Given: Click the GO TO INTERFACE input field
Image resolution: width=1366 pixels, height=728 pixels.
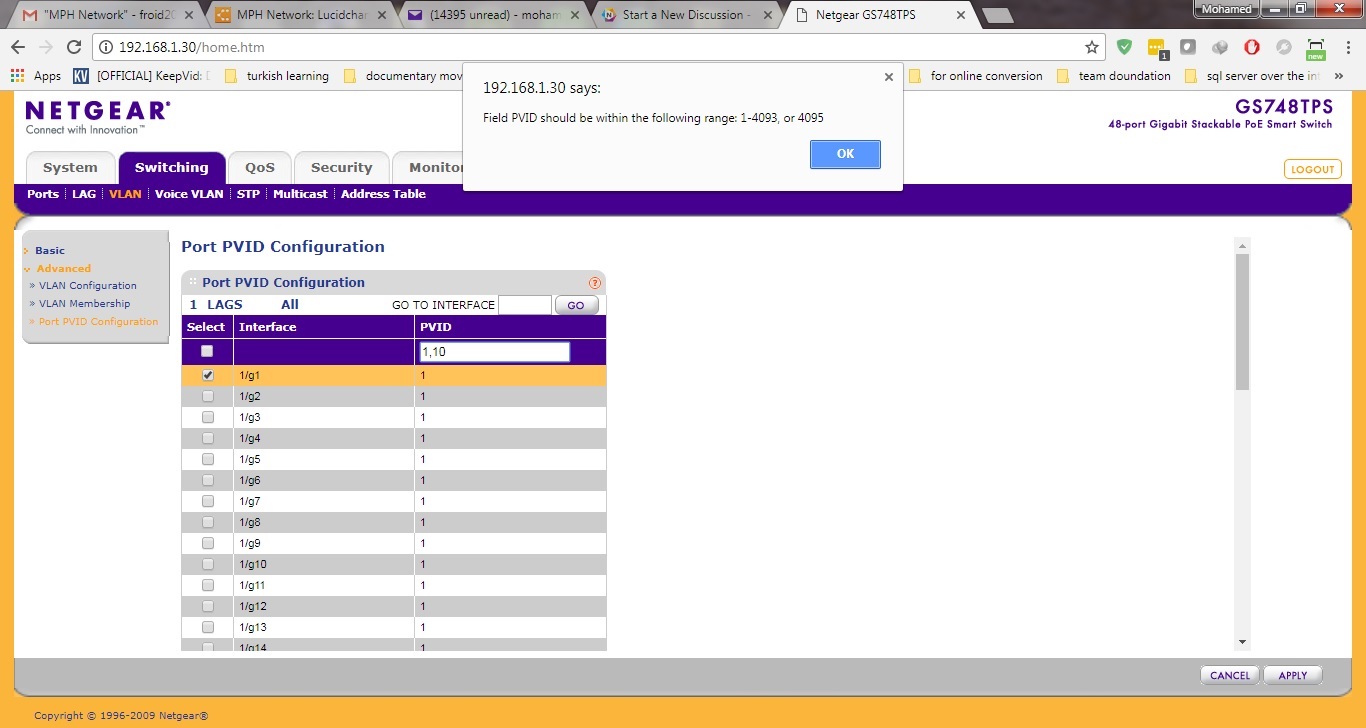Looking at the screenshot, I should coord(525,304).
